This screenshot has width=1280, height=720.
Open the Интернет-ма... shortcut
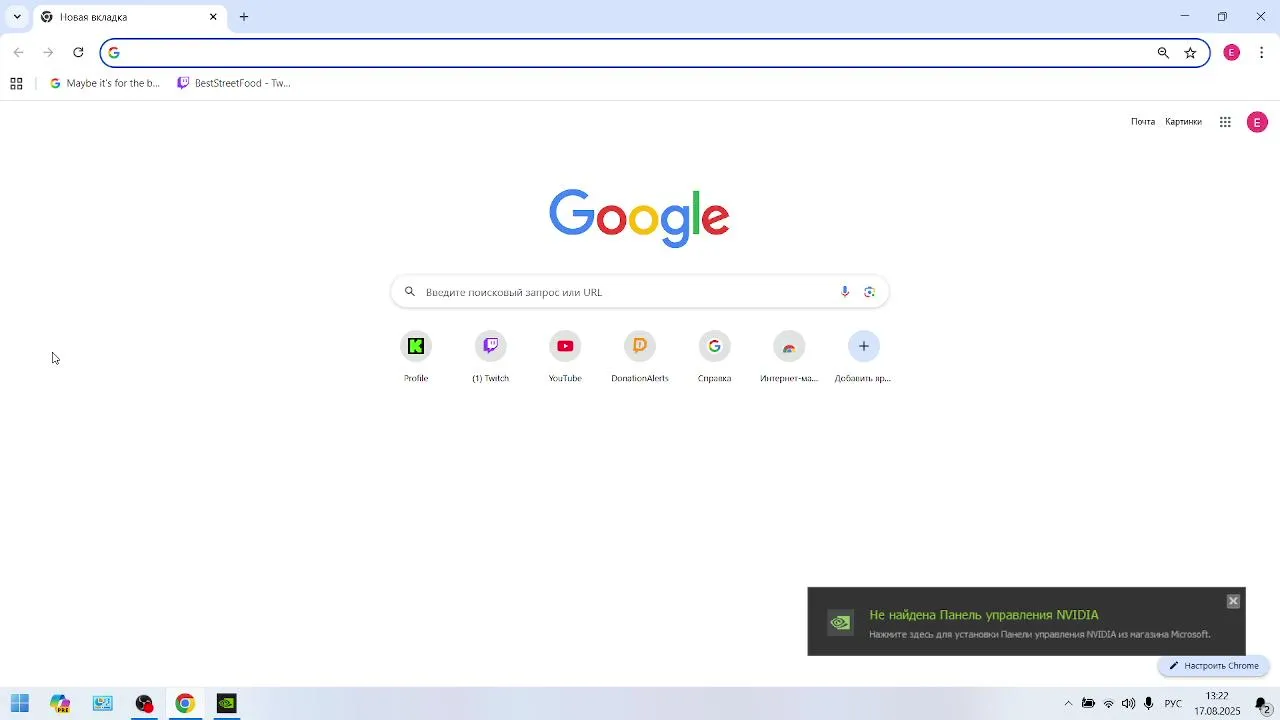click(789, 357)
